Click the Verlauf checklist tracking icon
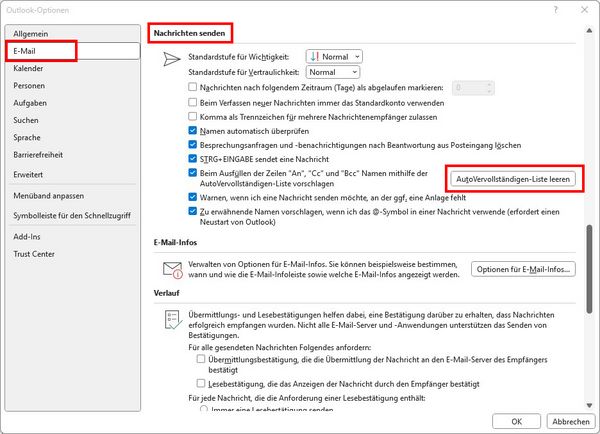600x434 pixels. pyautogui.click(x=173, y=320)
